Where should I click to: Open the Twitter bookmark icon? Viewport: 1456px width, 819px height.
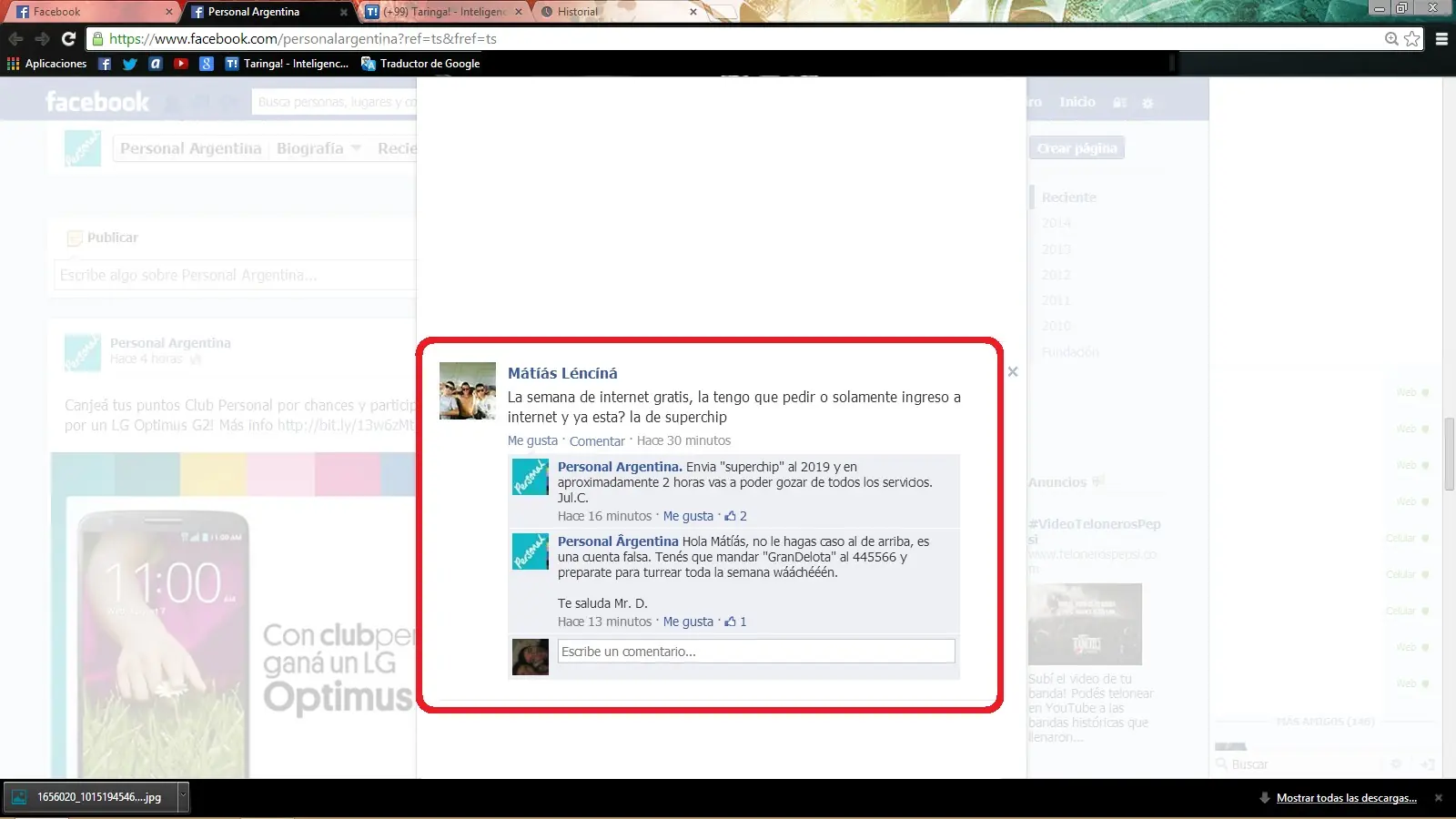pos(130,64)
